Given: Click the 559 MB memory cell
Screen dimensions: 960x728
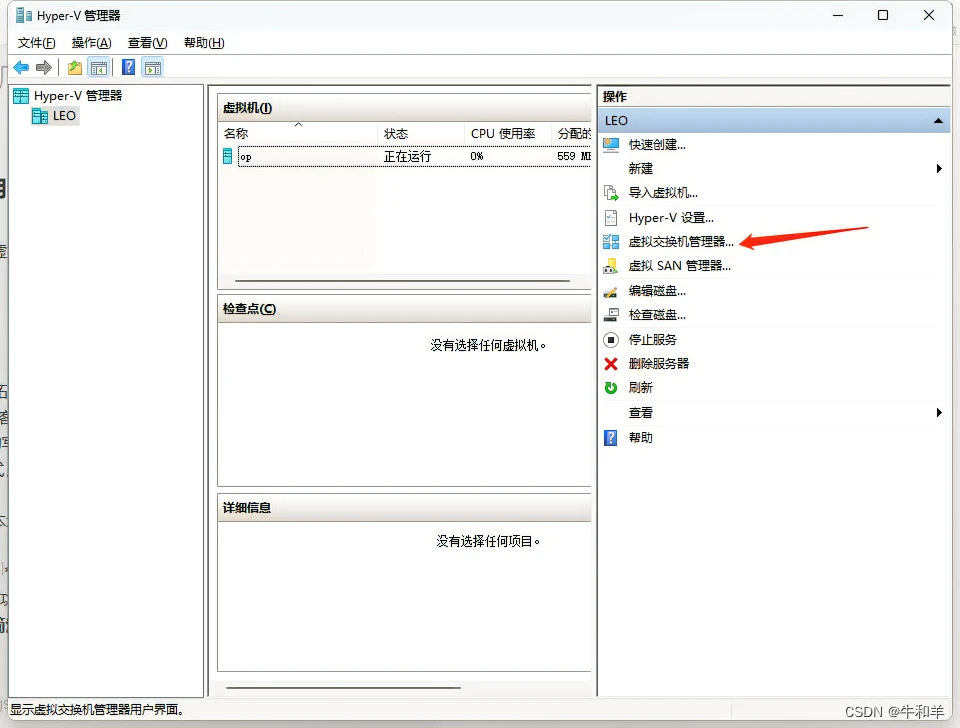Looking at the screenshot, I should click(574, 157).
